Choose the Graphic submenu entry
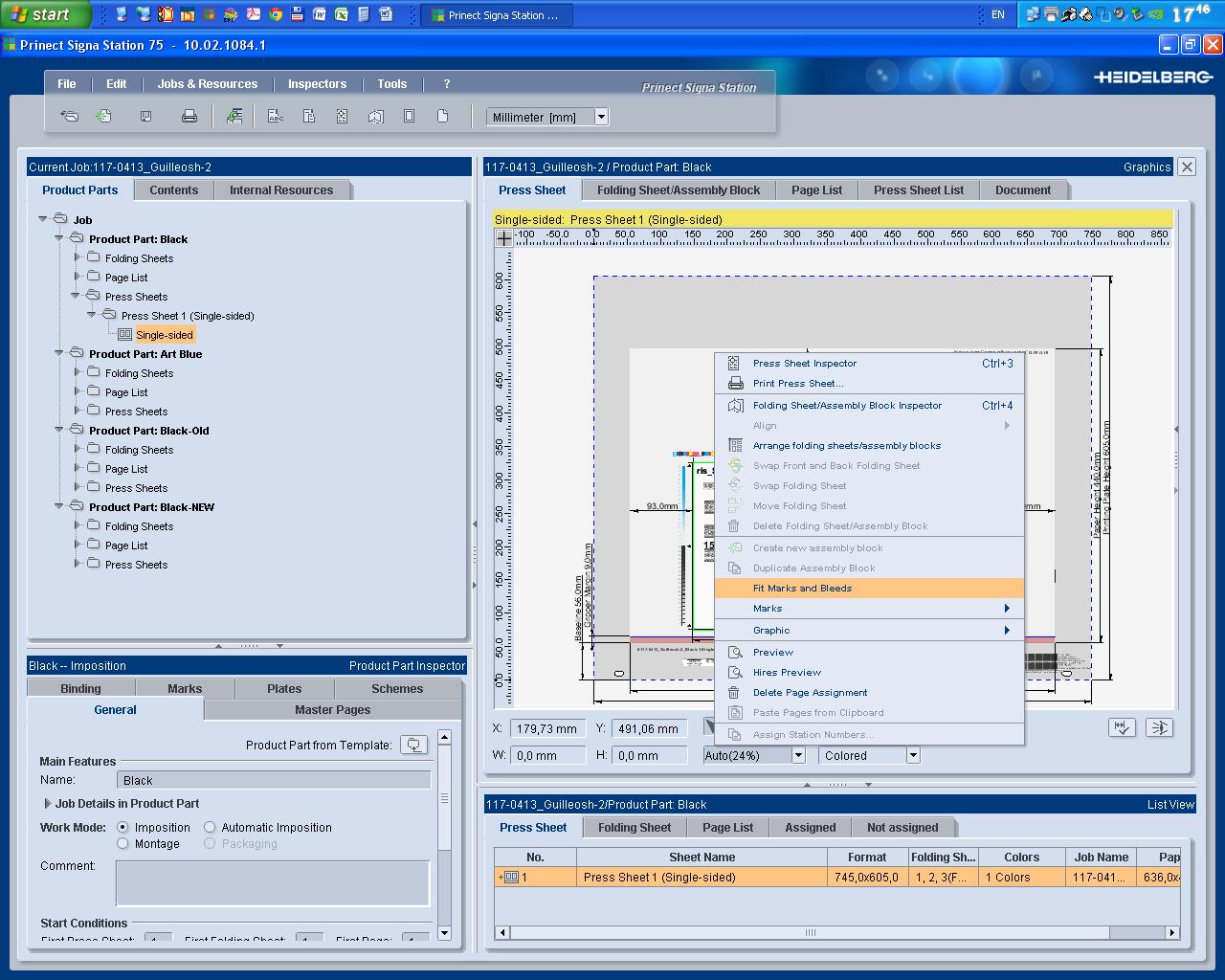The height and width of the screenshot is (980, 1225). [x=869, y=631]
